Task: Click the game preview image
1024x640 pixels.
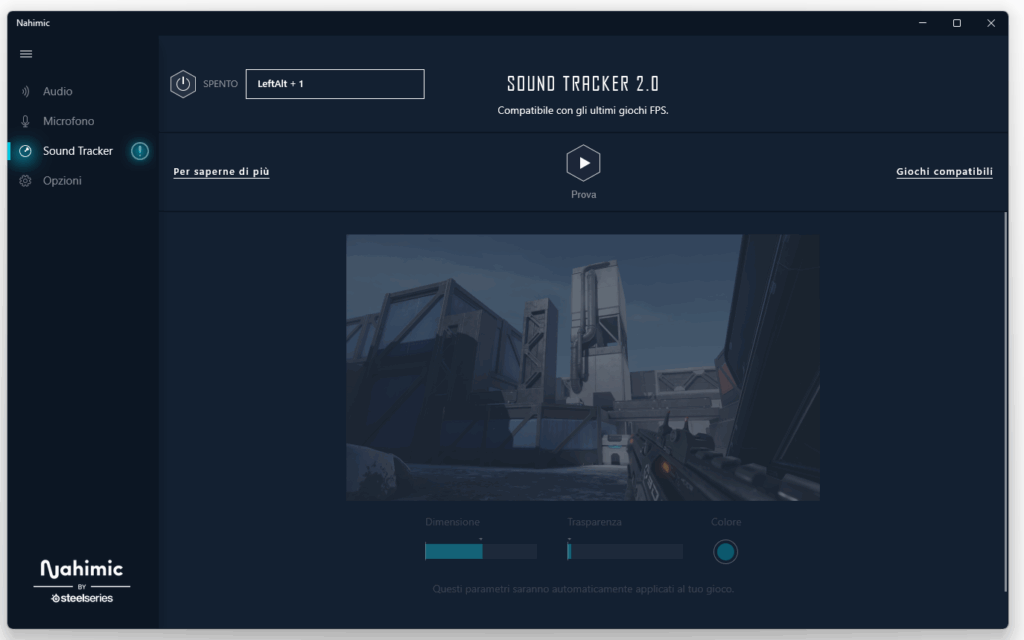Action: click(x=583, y=368)
